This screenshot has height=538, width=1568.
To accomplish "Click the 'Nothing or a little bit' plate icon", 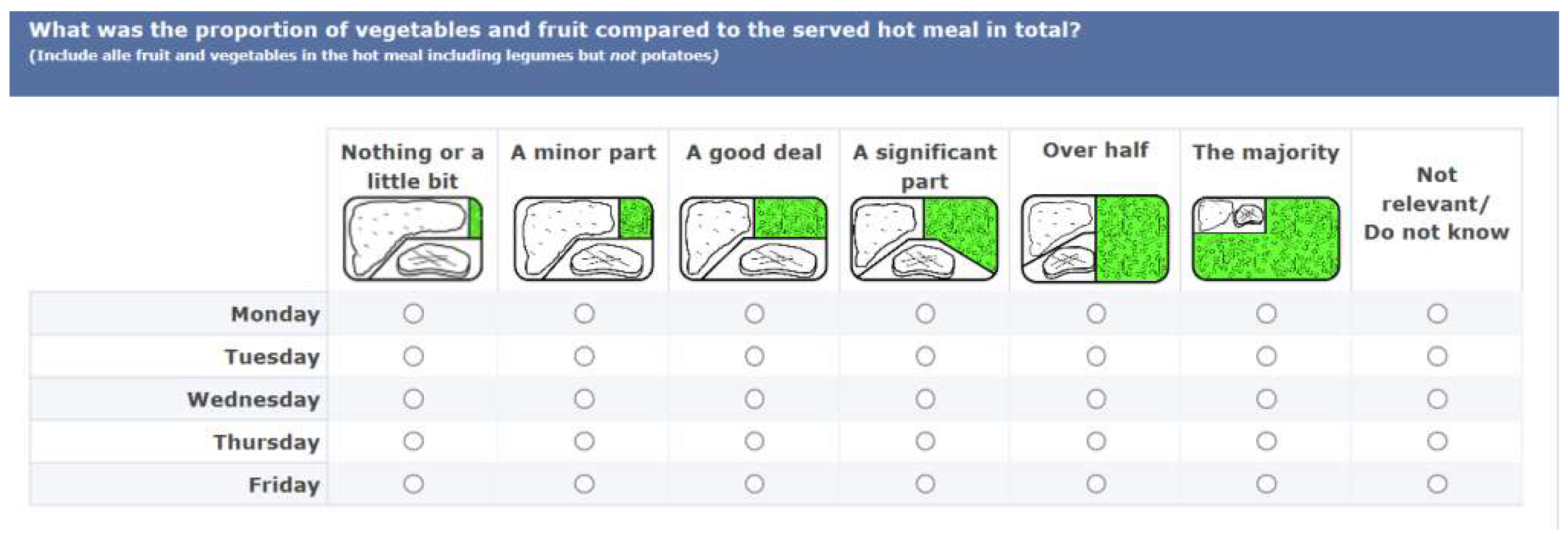I will pos(413,238).
